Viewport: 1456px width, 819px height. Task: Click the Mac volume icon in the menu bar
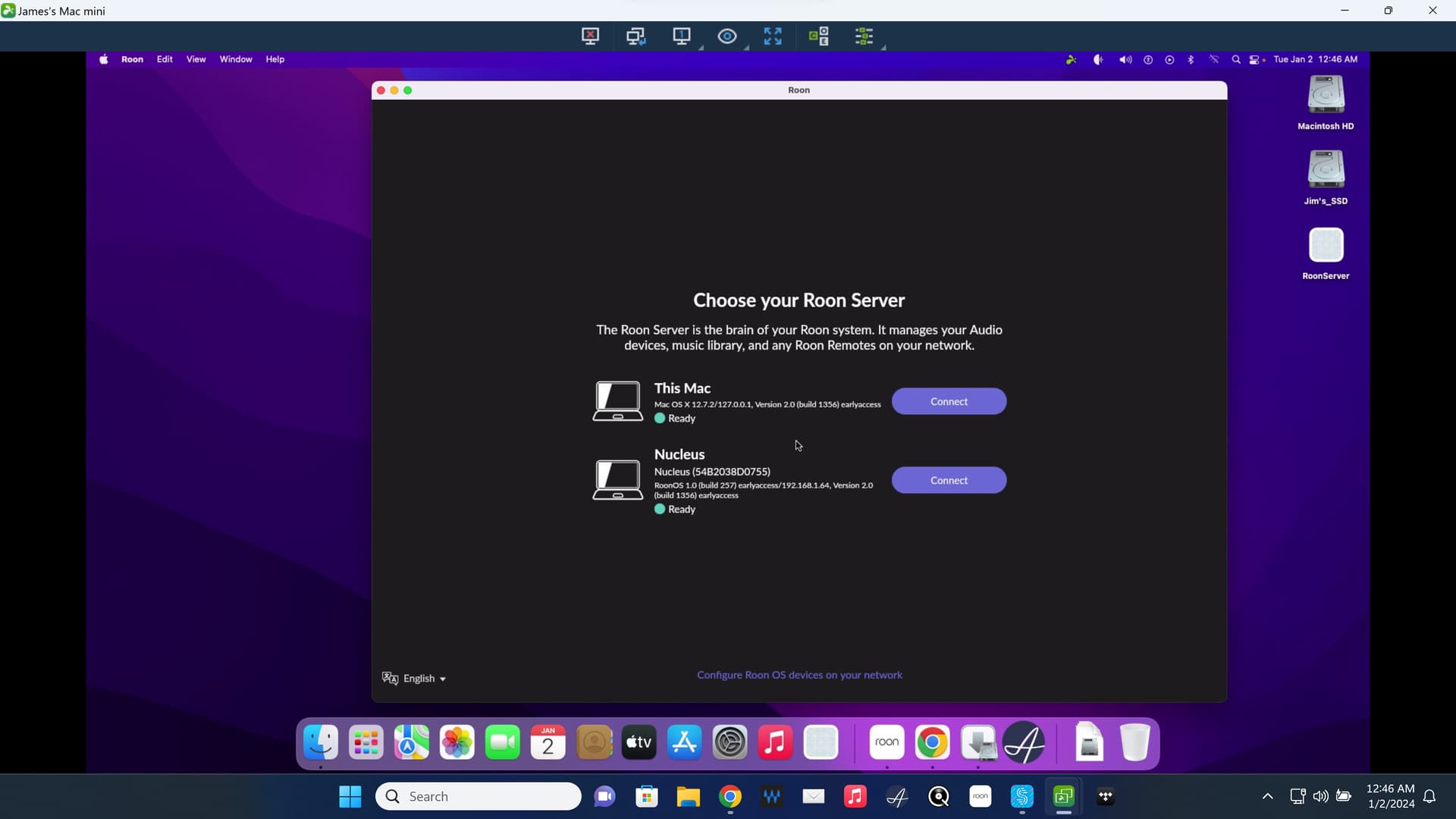coord(1125,59)
